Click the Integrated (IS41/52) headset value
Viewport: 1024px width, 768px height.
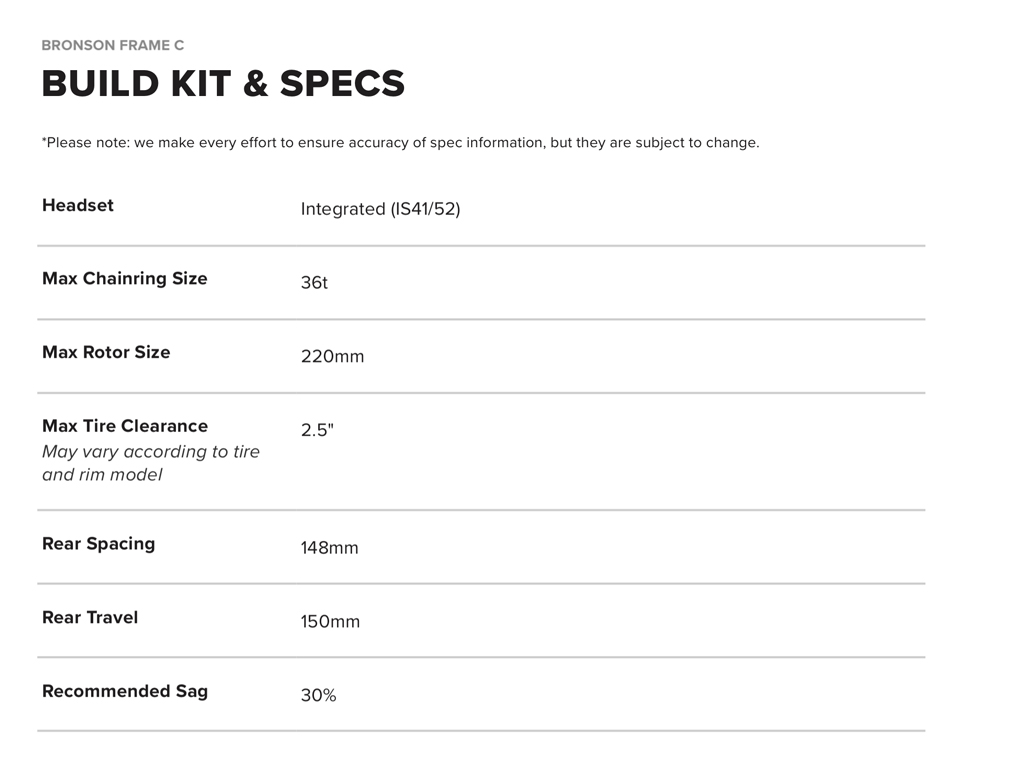tap(380, 209)
